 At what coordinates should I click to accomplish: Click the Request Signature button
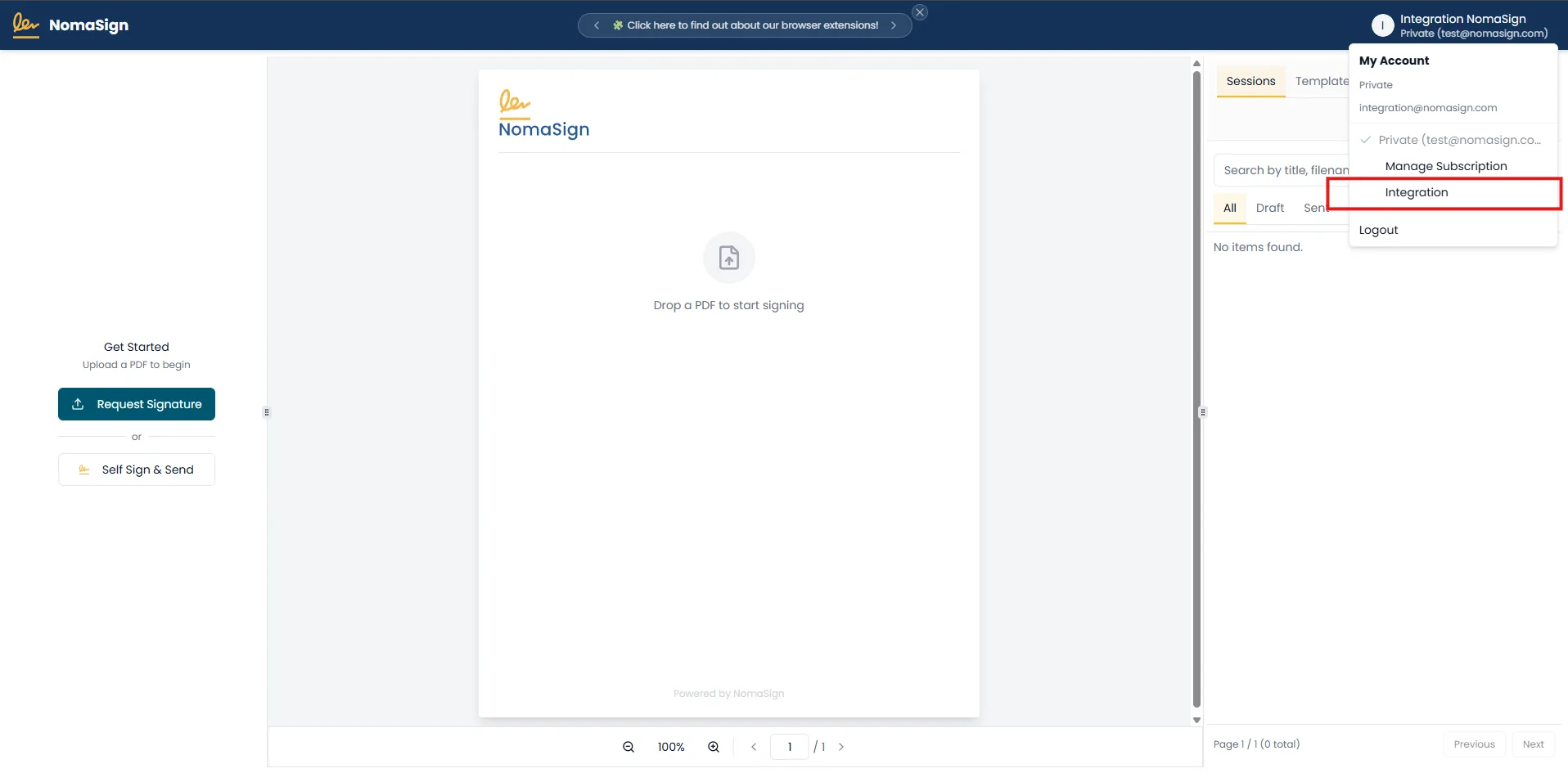pos(137,404)
